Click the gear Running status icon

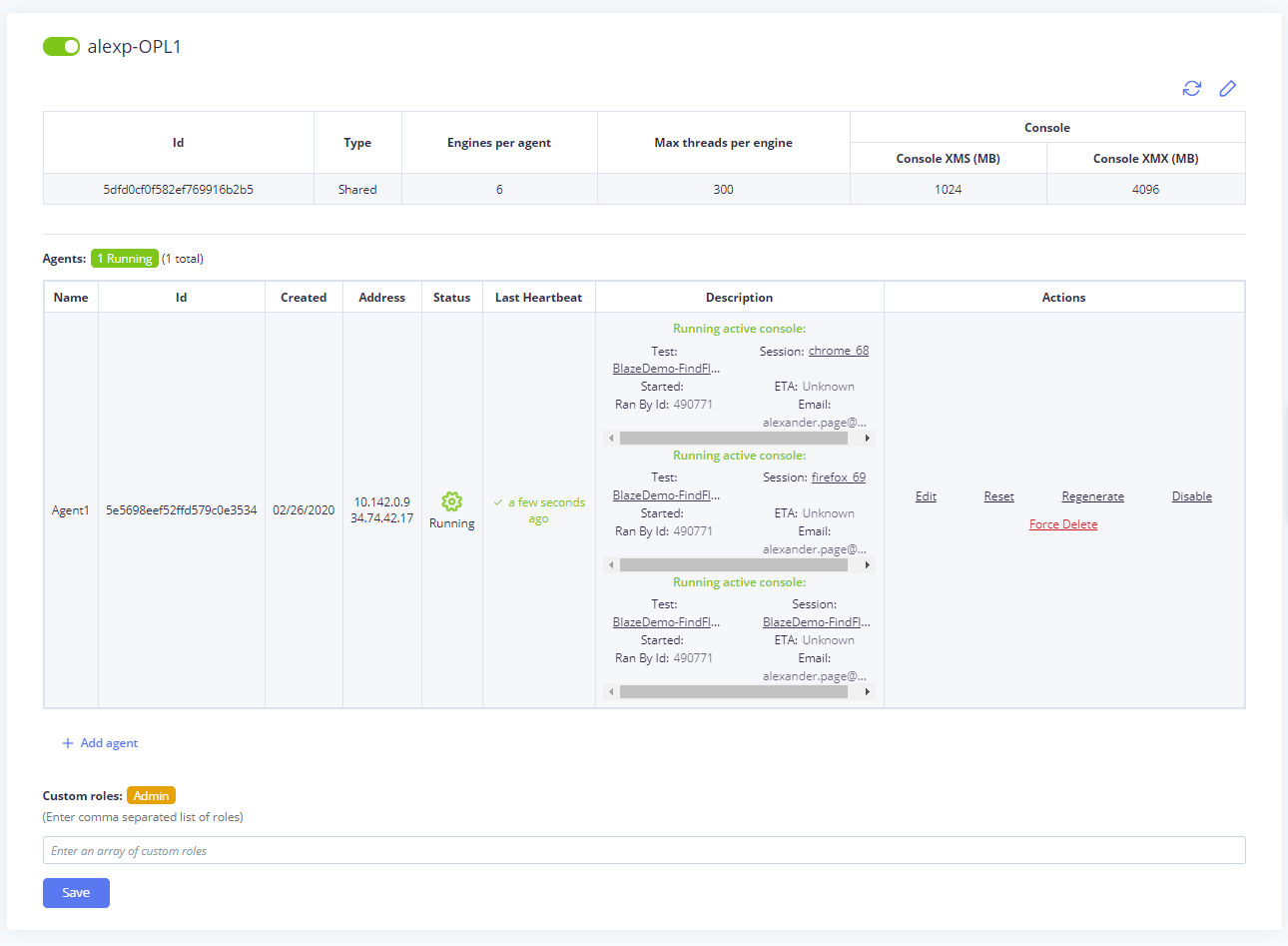coord(451,501)
